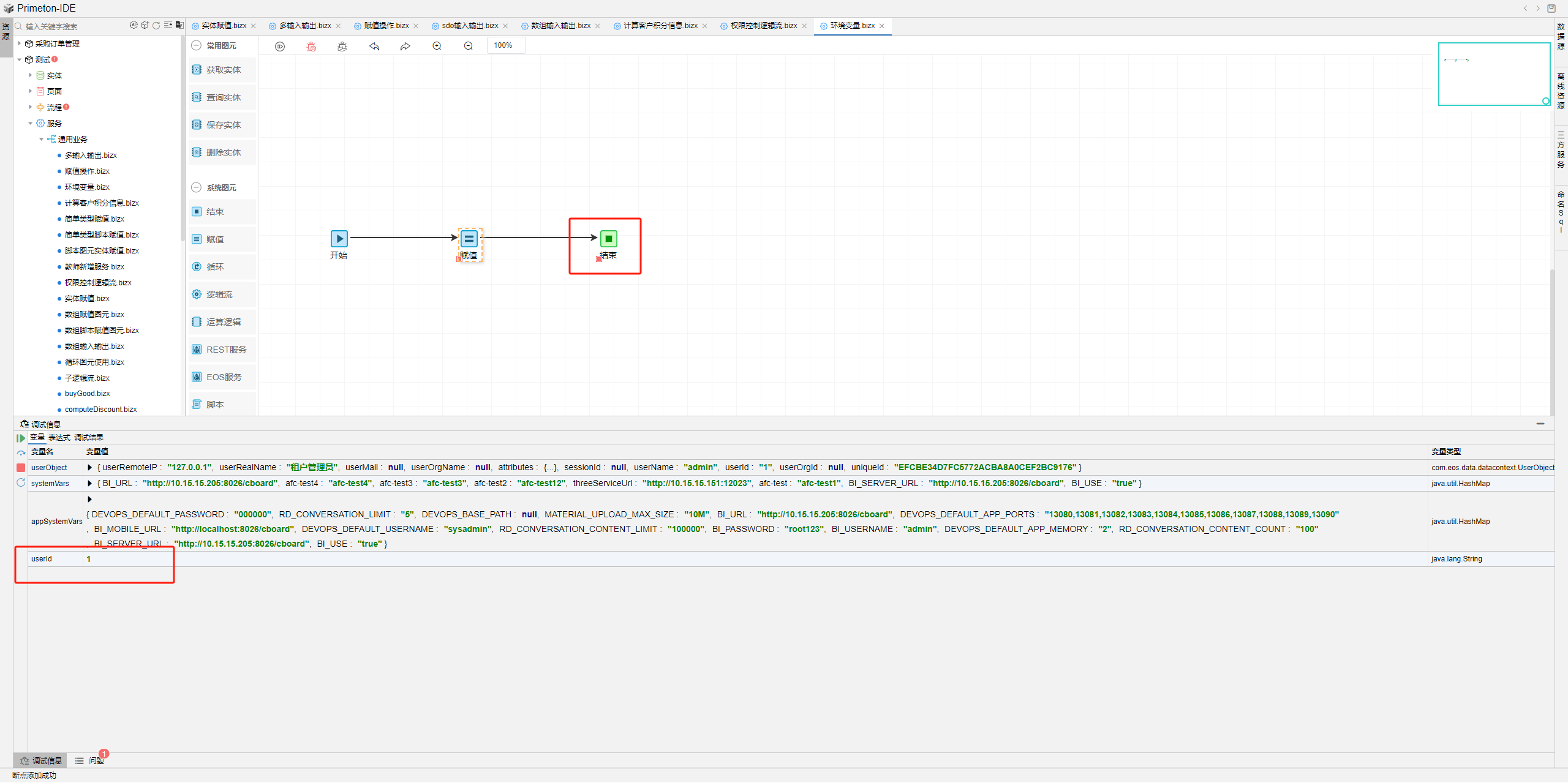Open the 调试结果 debug tab
The width and height of the screenshot is (1568, 783).
pyautogui.click(x=89, y=438)
